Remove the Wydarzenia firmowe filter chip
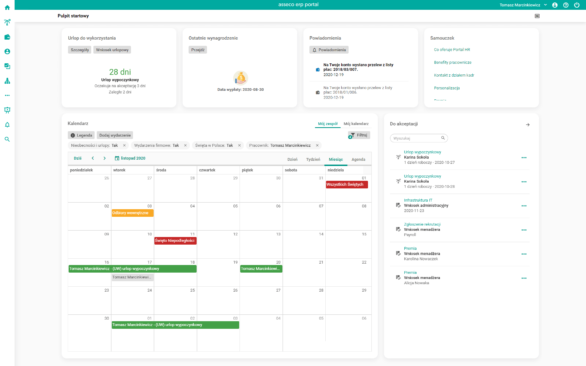 (185, 145)
